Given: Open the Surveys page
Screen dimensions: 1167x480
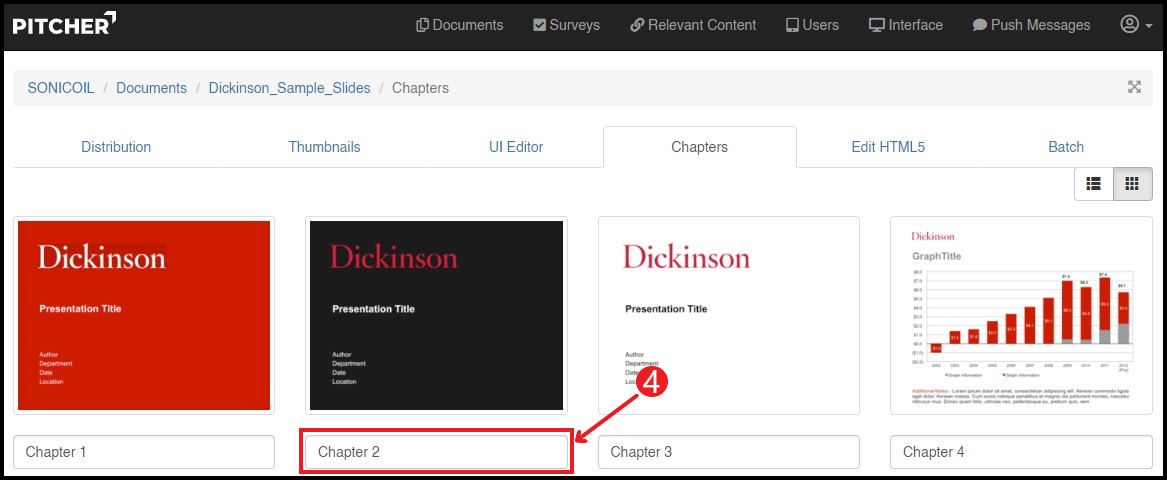Looking at the screenshot, I should 566,25.
